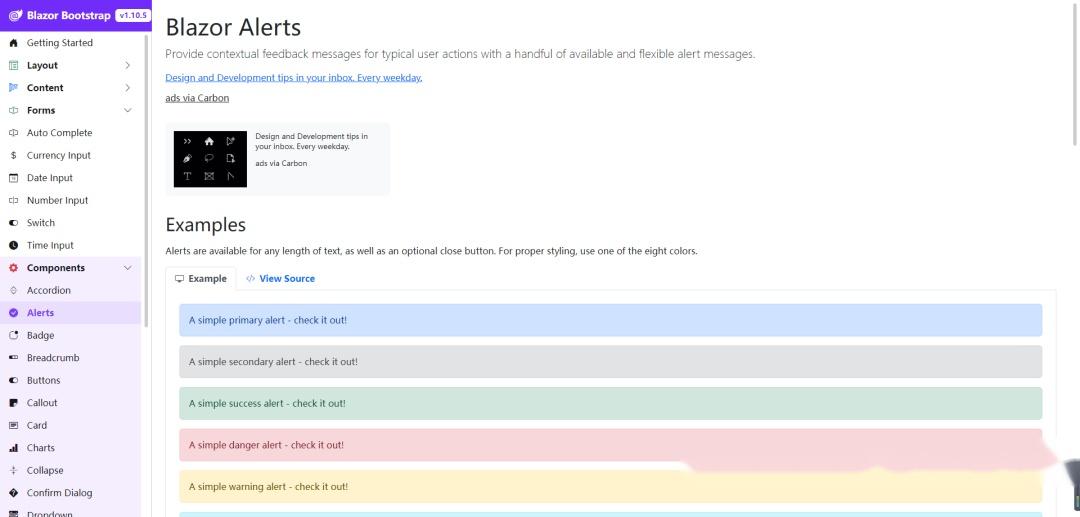The height and width of the screenshot is (517, 1080).
Task: Click the Getting Started home icon
Action: [x=14, y=43]
